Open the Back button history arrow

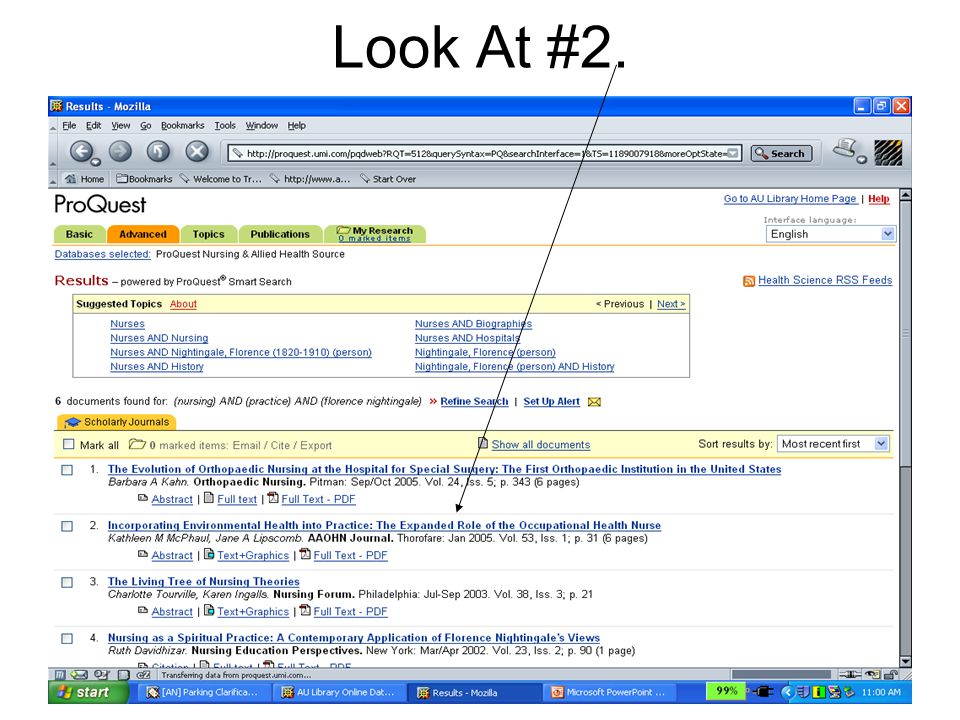(96, 162)
